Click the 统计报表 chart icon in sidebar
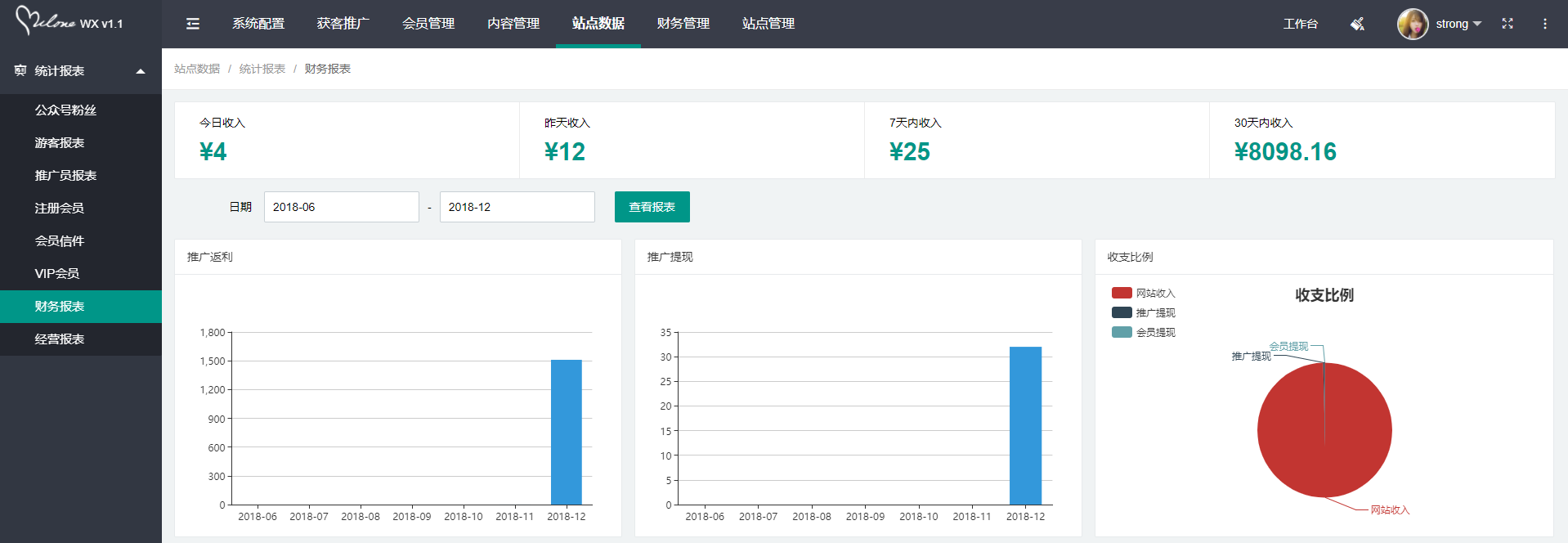The width and height of the screenshot is (1568, 543). coord(20,71)
